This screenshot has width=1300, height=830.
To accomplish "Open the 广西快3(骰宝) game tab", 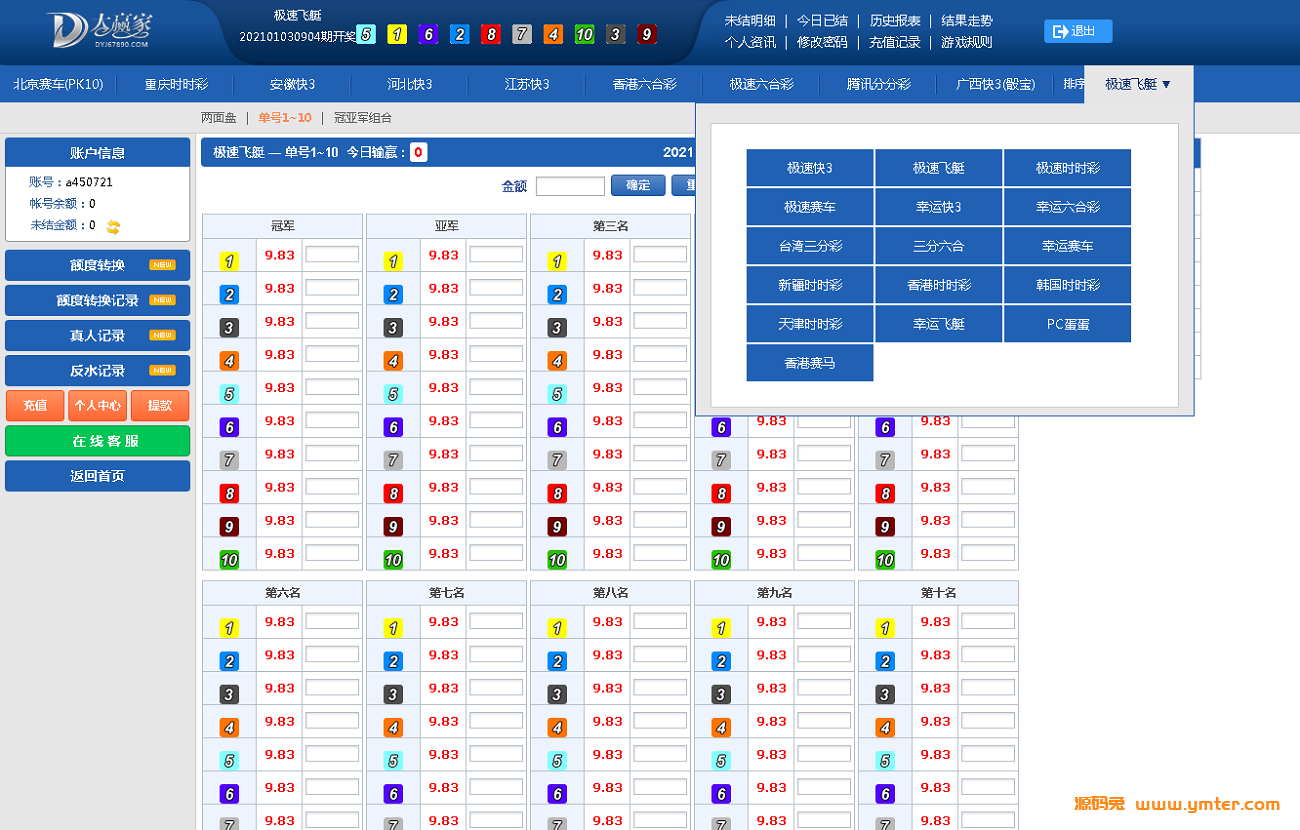I will (x=995, y=84).
